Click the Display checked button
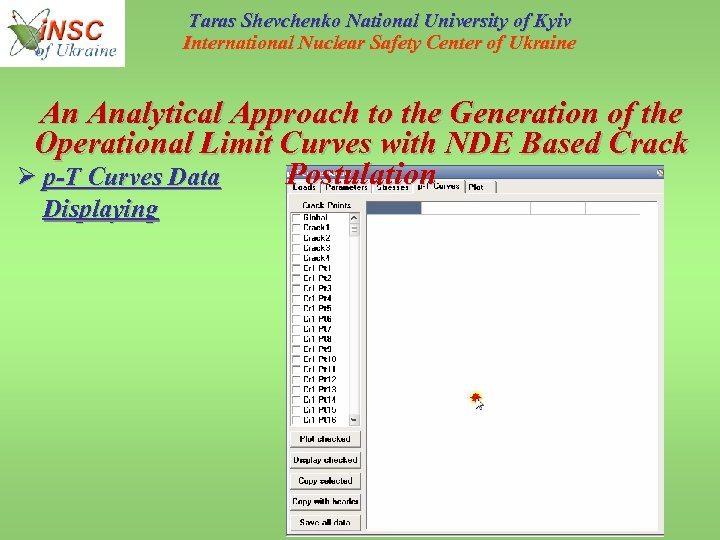The height and width of the screenshot is (540, 720). [x=325, y=460]
